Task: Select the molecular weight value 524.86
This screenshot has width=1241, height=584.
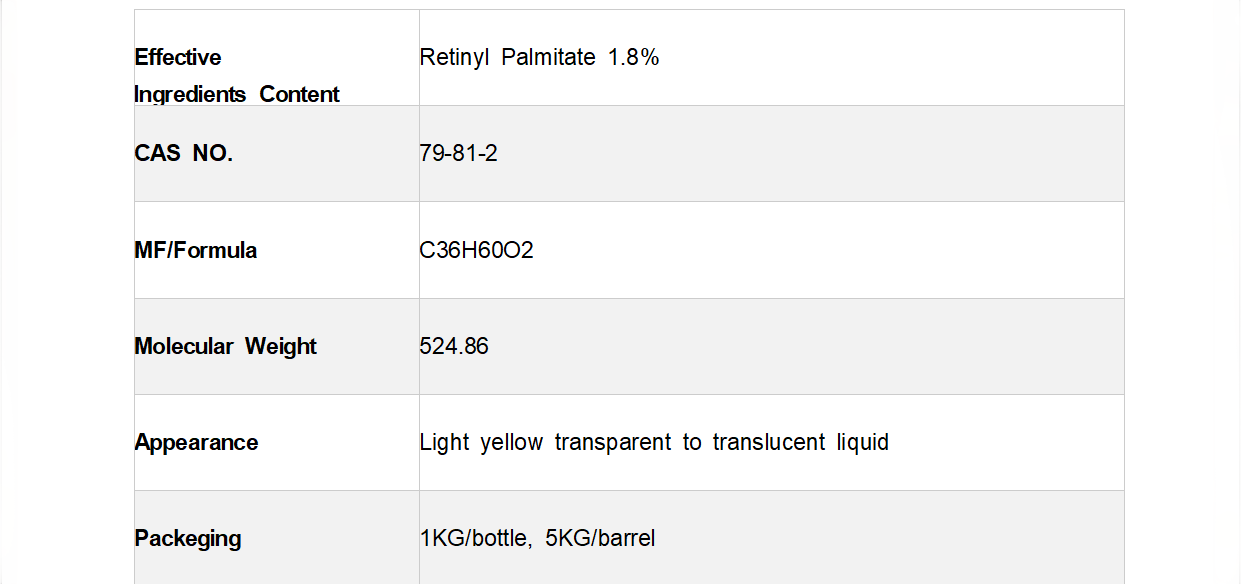Action: coord(454,346)
